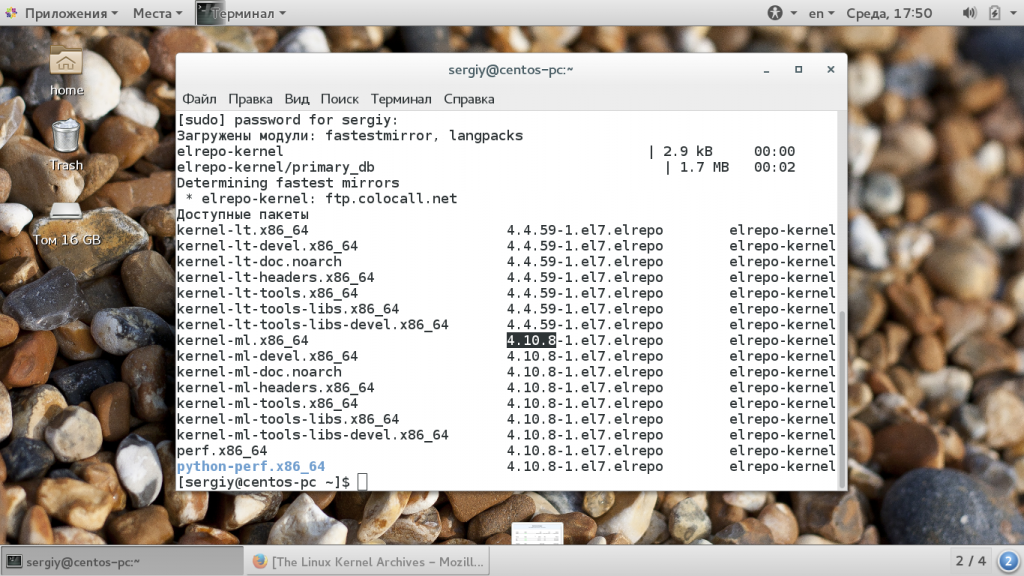Open the Trash desktop icon
1024x576 pixels.
pos(66,140)
